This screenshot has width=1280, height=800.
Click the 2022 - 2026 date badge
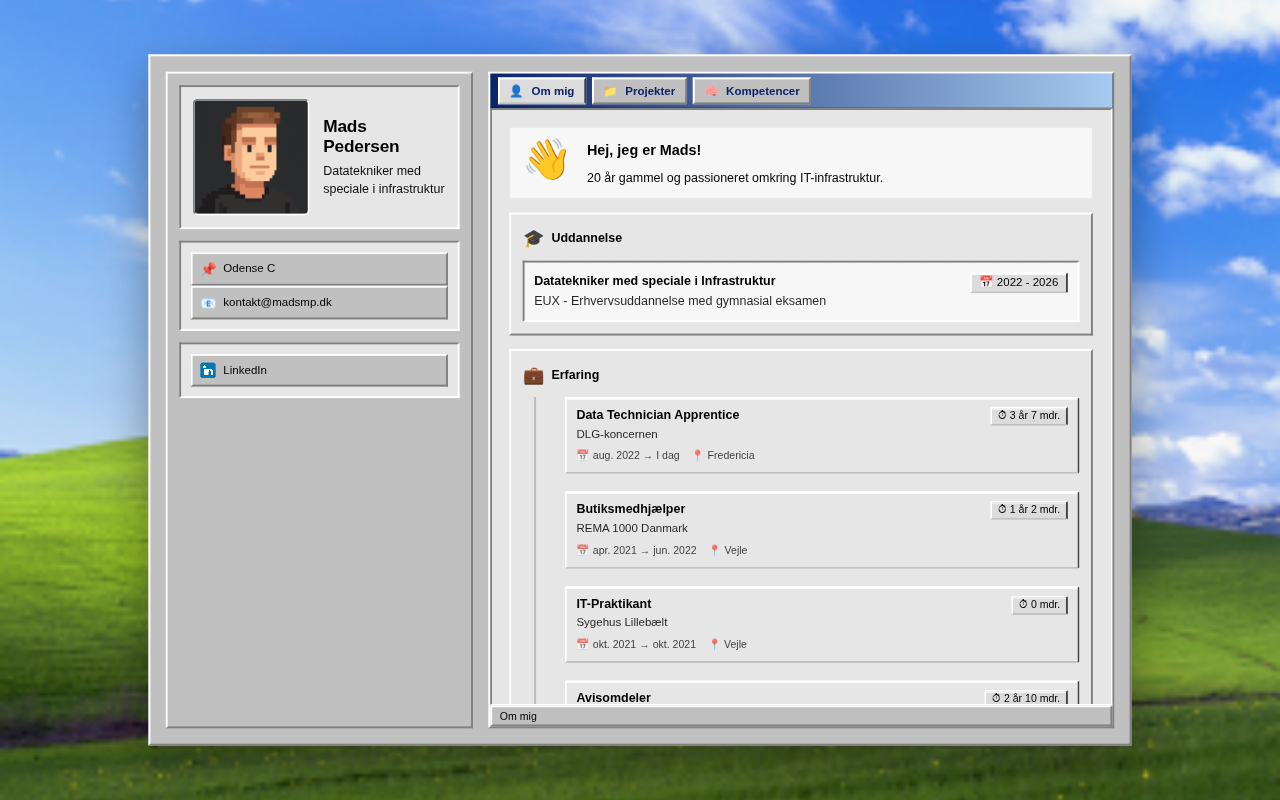1018,283
